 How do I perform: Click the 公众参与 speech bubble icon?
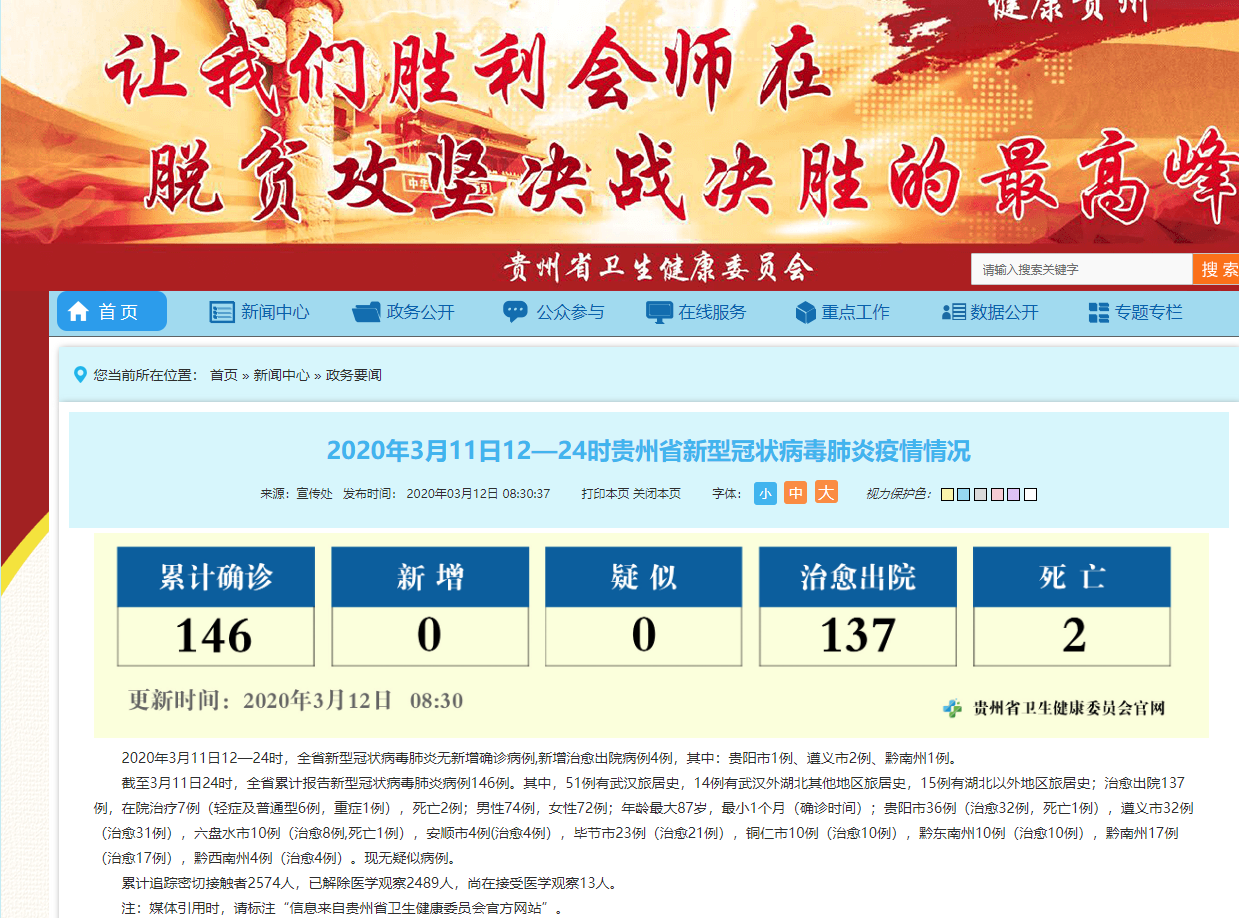515,312
